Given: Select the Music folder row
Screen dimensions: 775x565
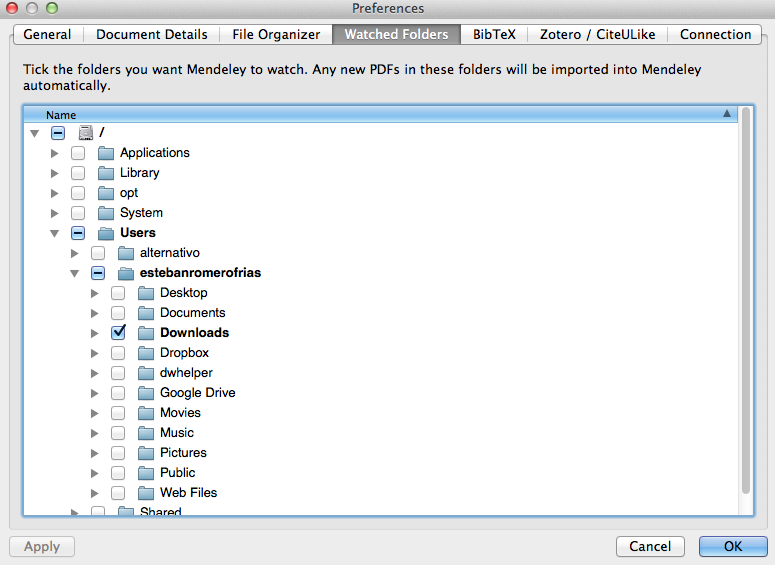Looking at the screenshot, I should [381, 433].
